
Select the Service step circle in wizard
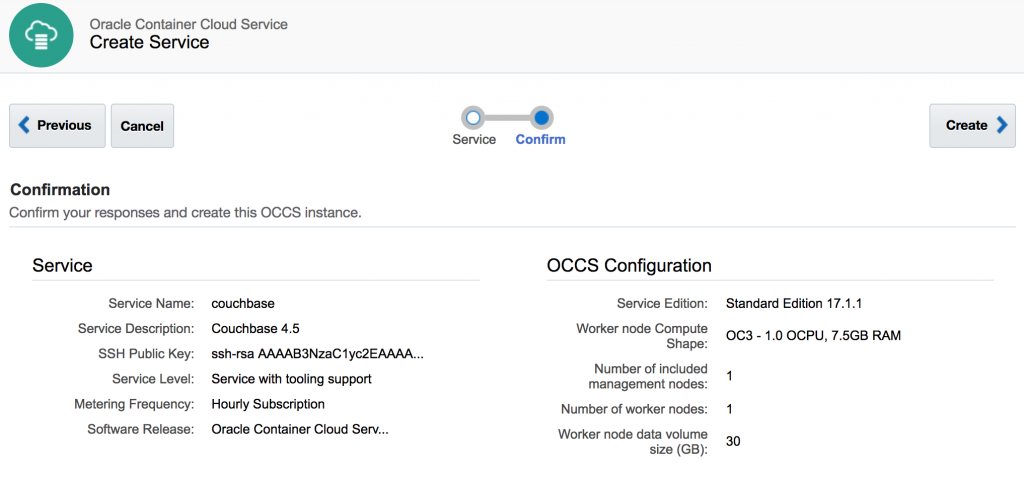473,117
